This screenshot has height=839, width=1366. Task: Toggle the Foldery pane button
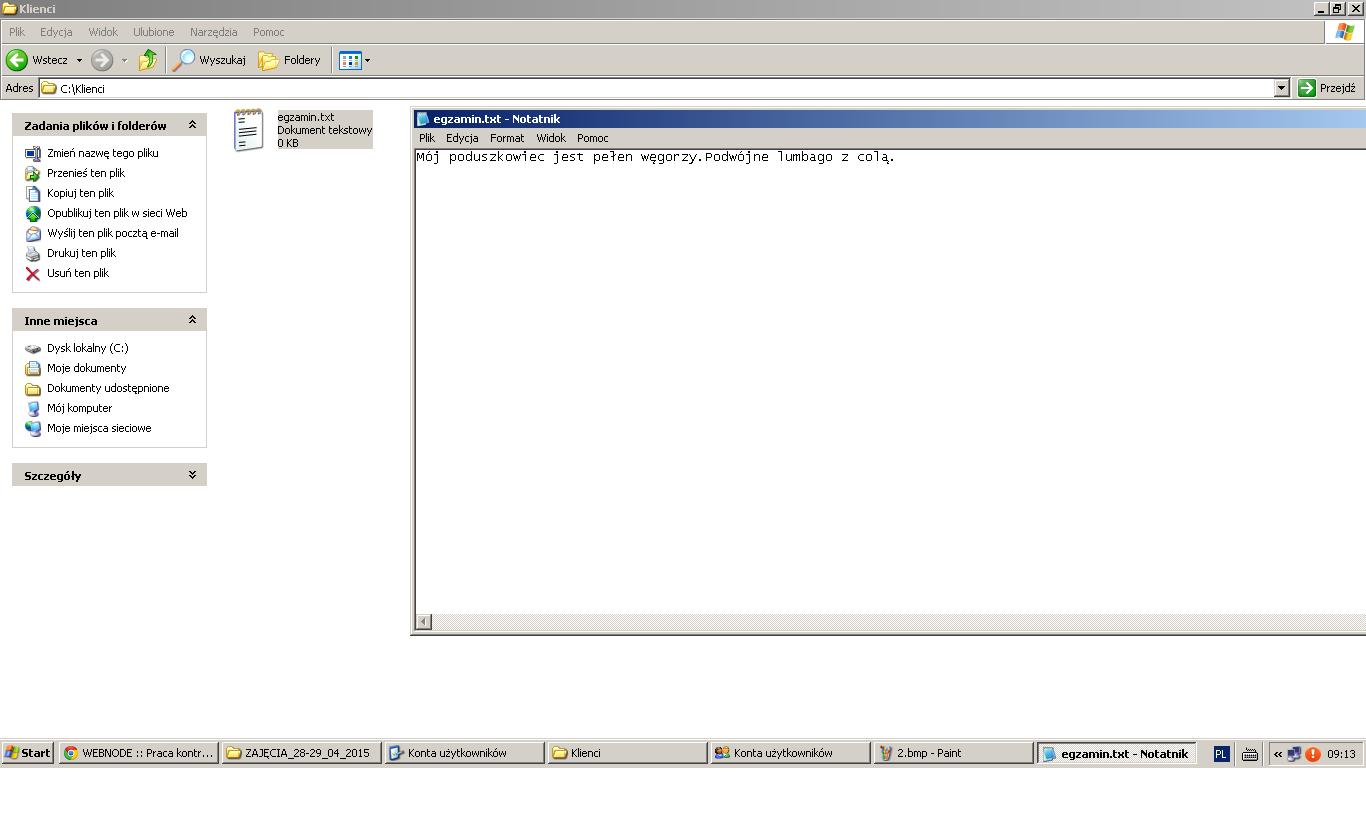290,60
